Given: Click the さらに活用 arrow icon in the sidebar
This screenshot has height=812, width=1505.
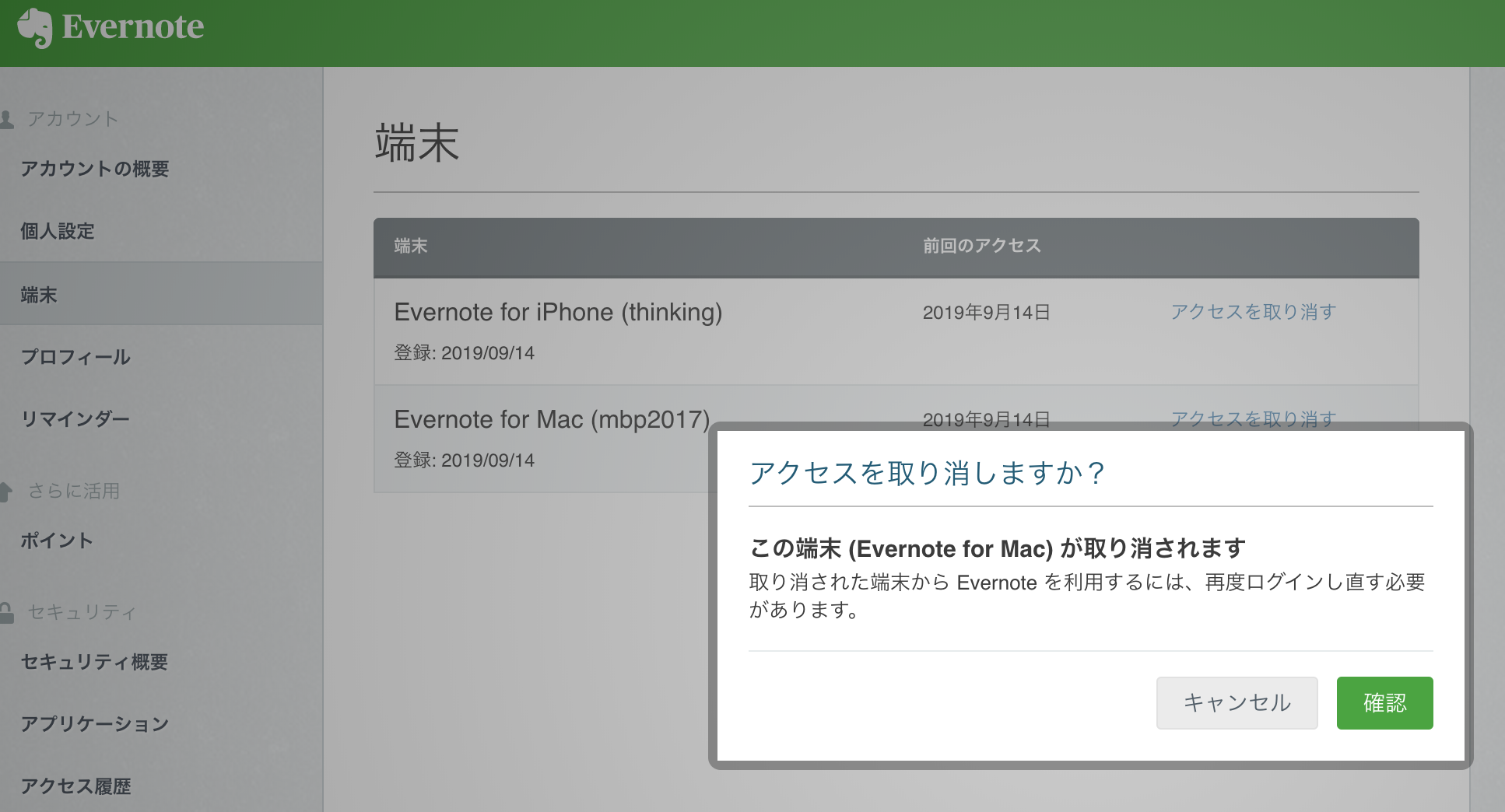Looking at the screenshot, I should click(6, 492).
